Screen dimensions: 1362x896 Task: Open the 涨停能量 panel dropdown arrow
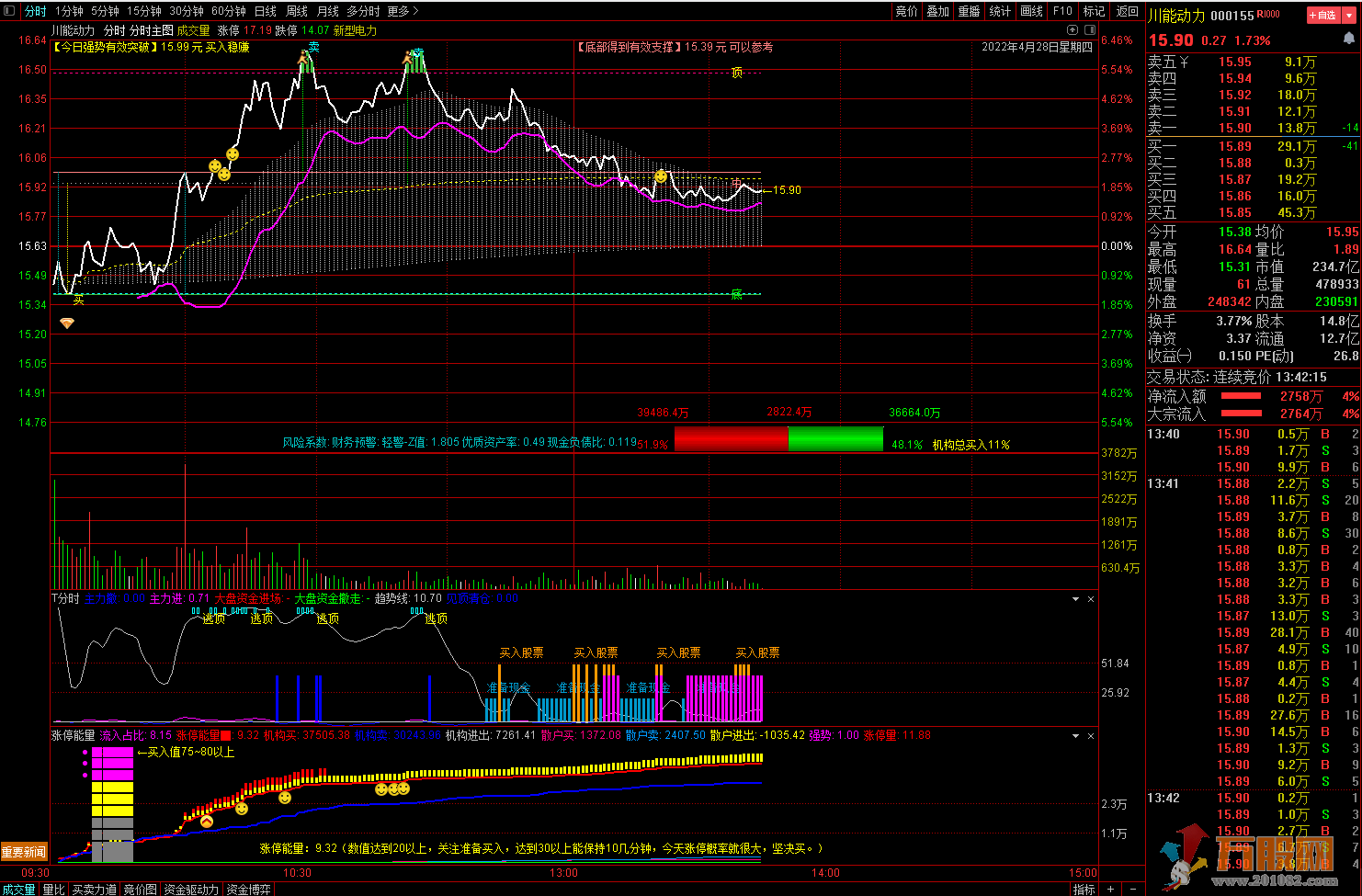[1075, 736]
